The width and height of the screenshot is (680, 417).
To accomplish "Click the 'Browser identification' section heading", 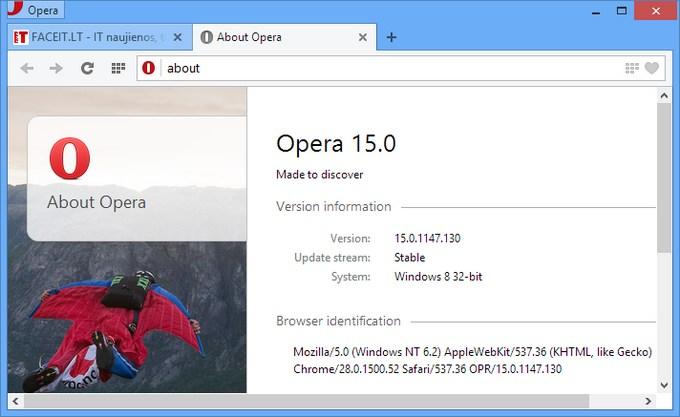I will tap(339, 321).
